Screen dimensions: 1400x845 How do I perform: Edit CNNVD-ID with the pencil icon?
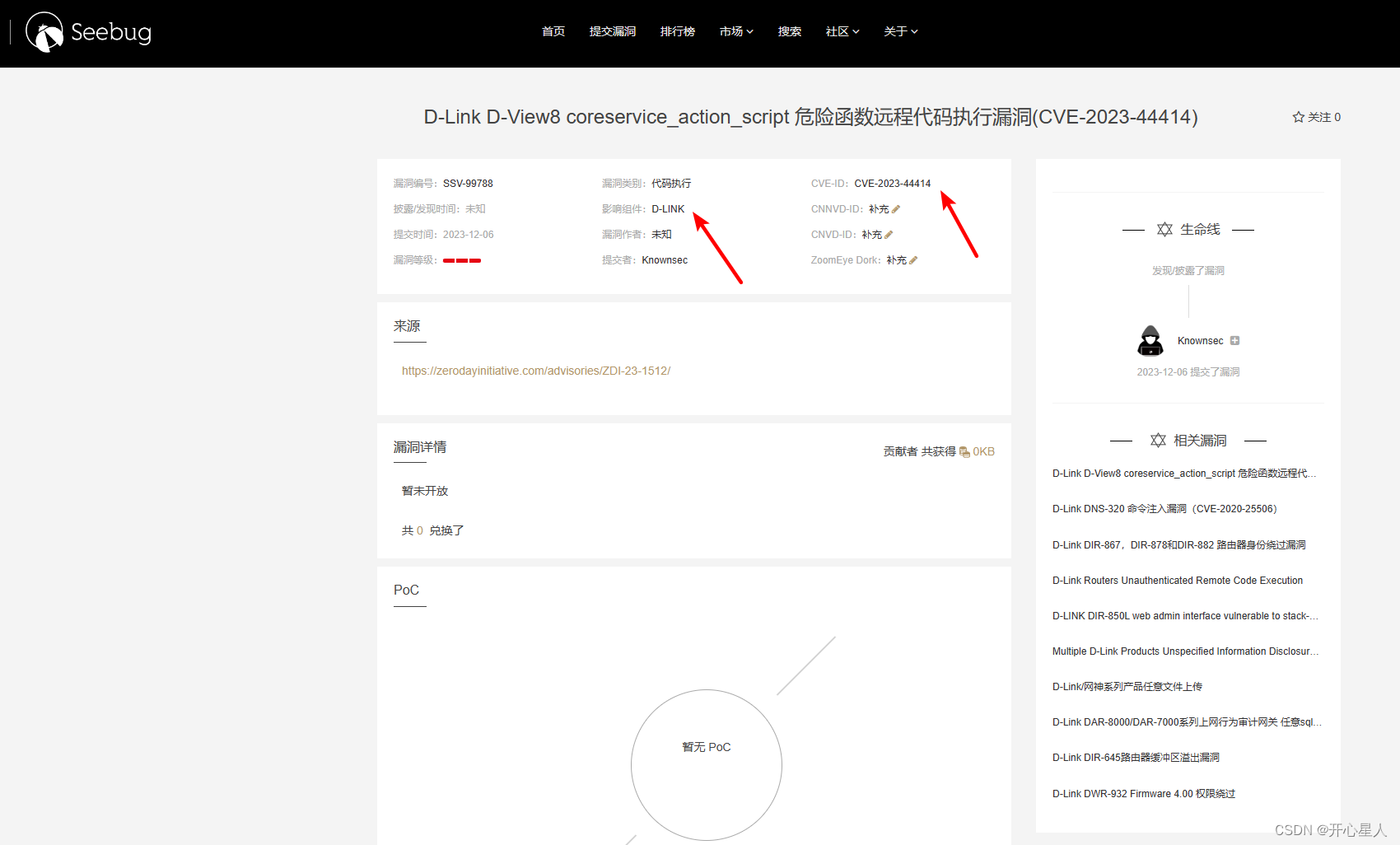[896, 209]
